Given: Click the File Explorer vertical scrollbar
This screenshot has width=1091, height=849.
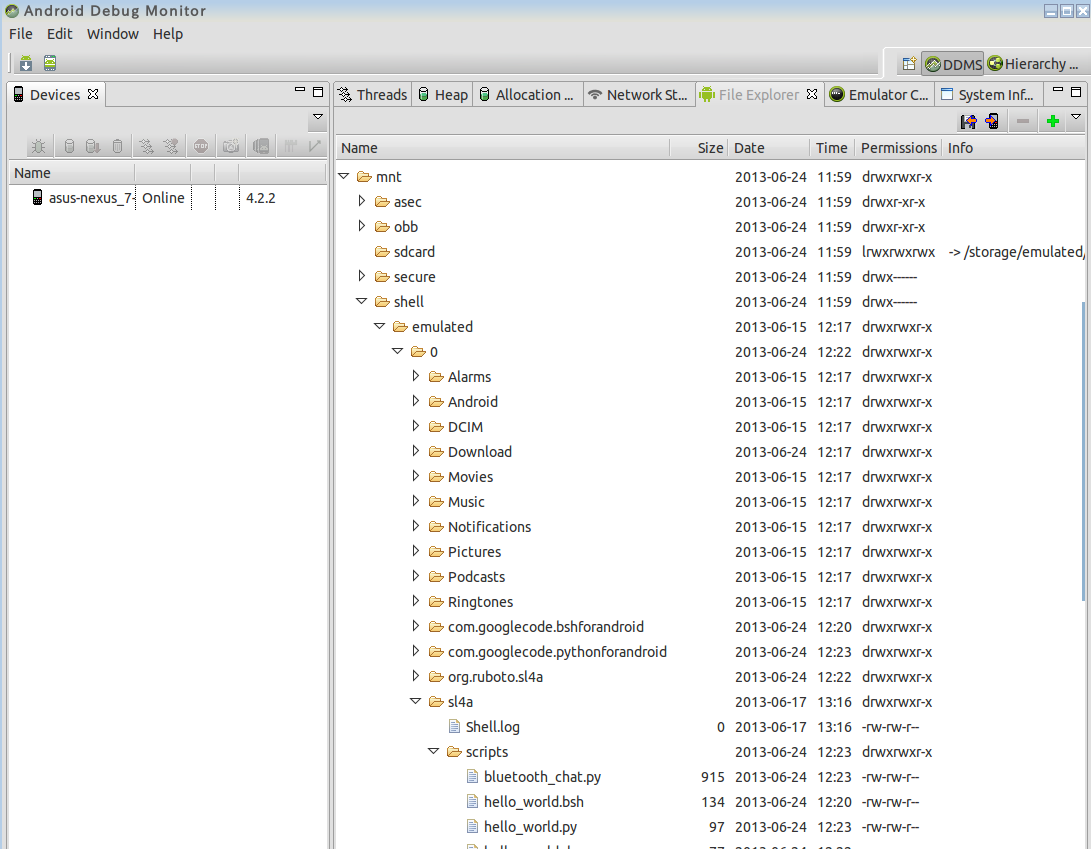Looking at the screenshot, I should pyautogui.click(x=1083, y=451).
